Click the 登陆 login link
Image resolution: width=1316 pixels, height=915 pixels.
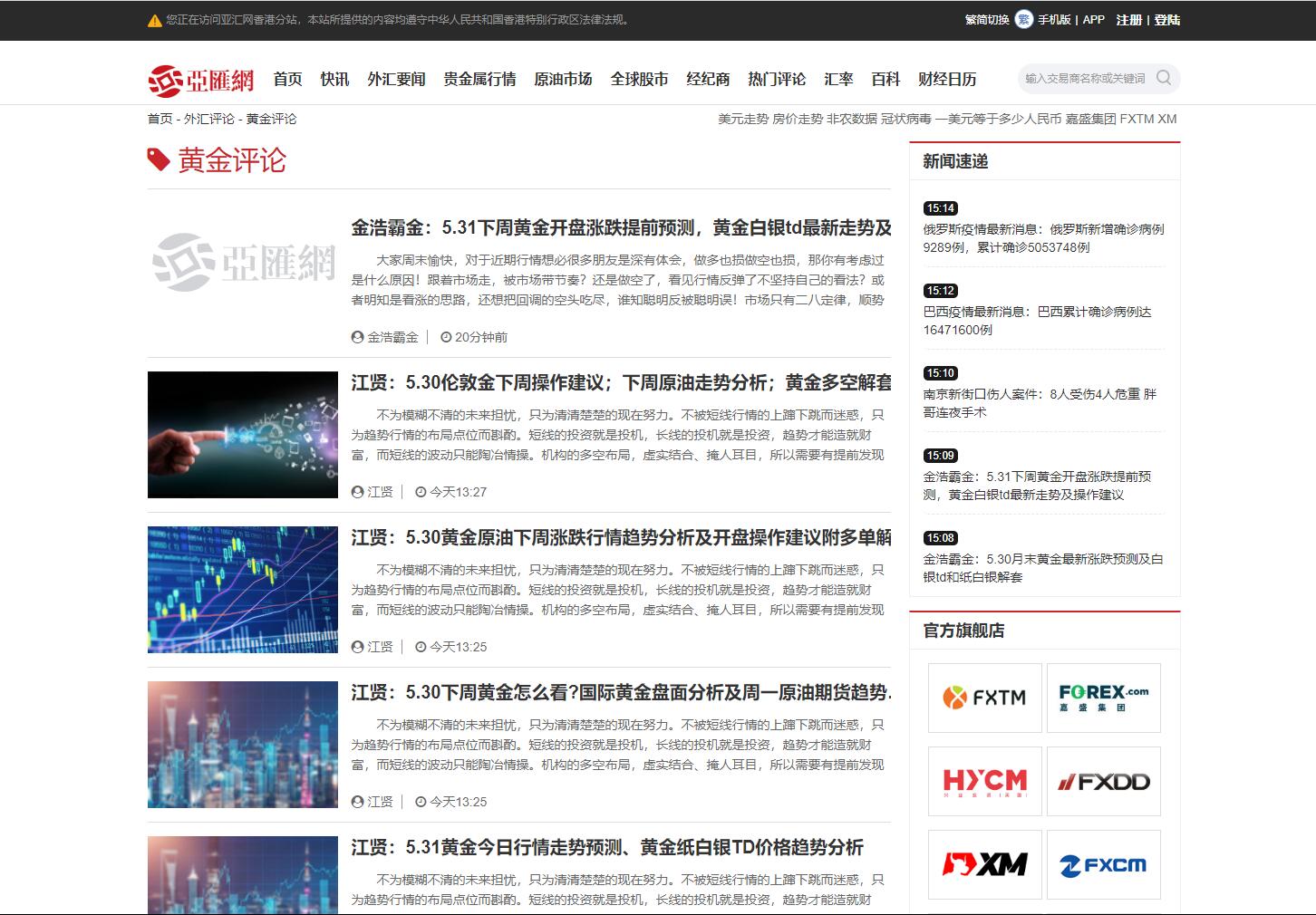click(x=1166, y=20)
